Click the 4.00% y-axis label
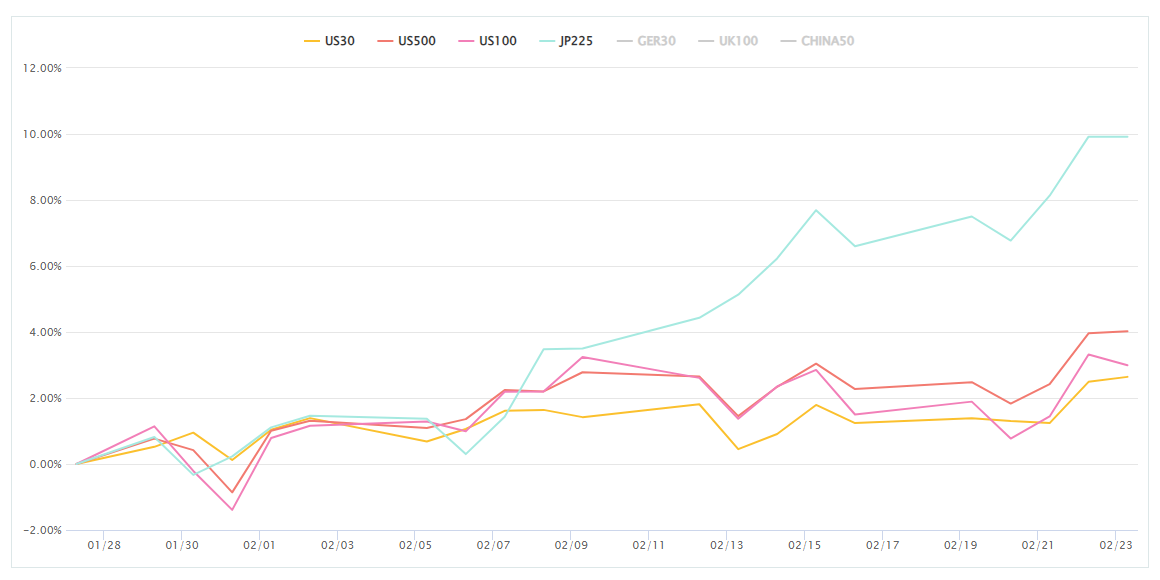This screenshot has width=1160, height=580. pos(46,333)
